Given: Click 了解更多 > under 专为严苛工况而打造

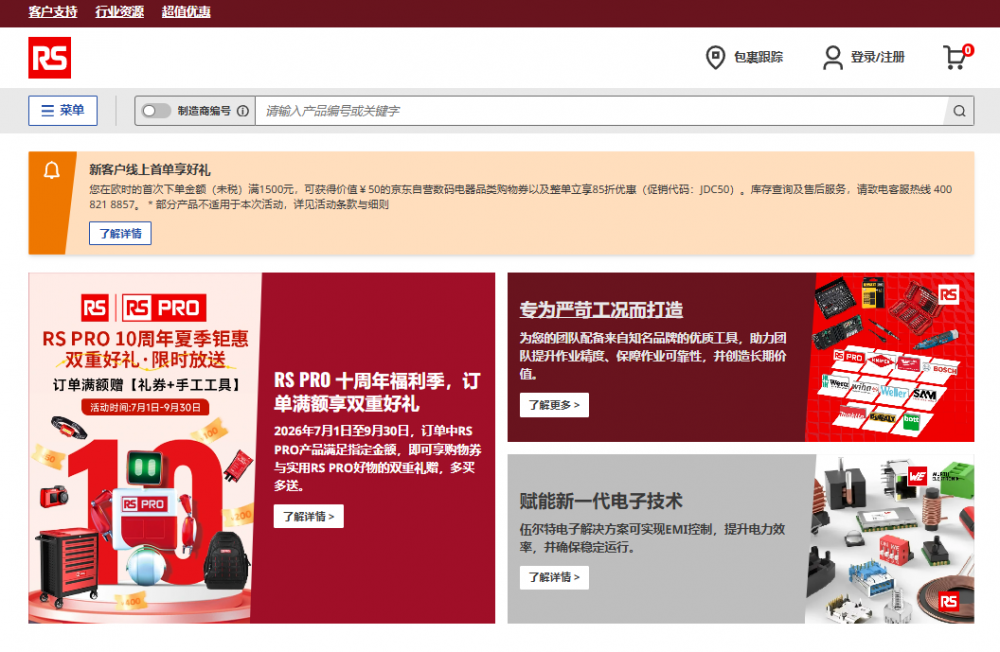Looking at the screenshot, I should click(554, 405).
